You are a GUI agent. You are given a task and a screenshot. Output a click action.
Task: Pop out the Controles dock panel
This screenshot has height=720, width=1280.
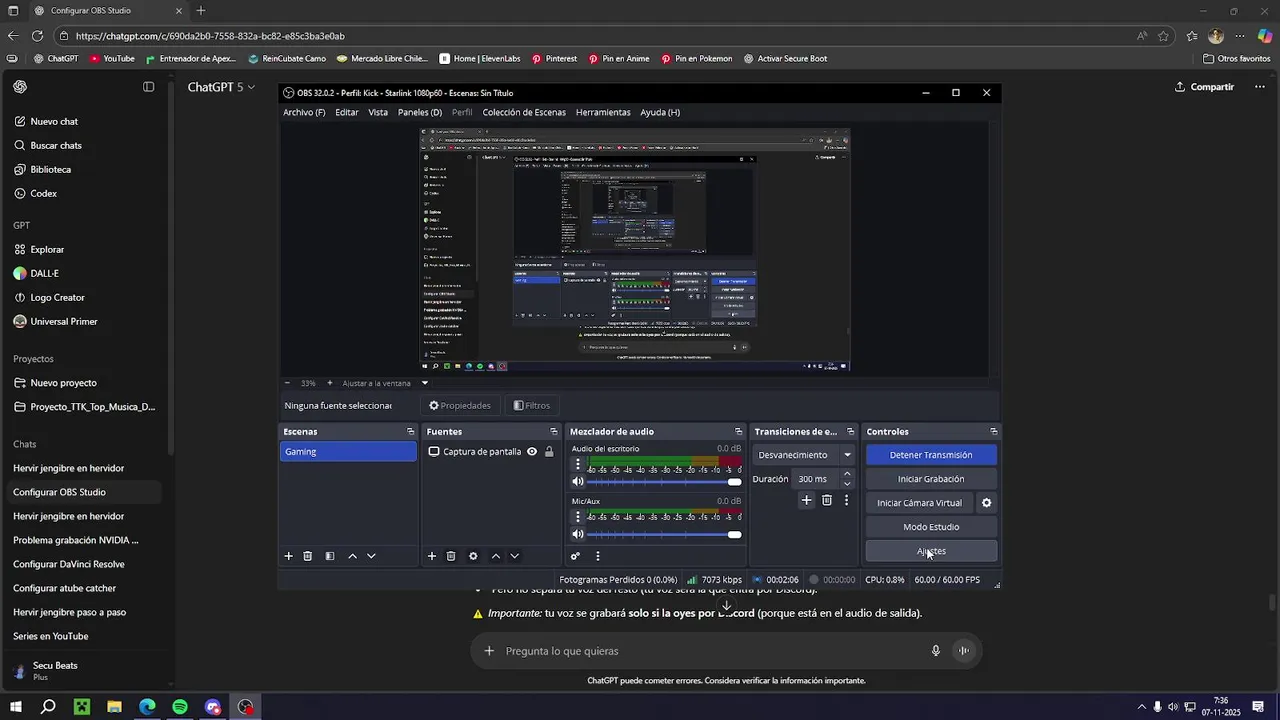click(x=993, y=432)
